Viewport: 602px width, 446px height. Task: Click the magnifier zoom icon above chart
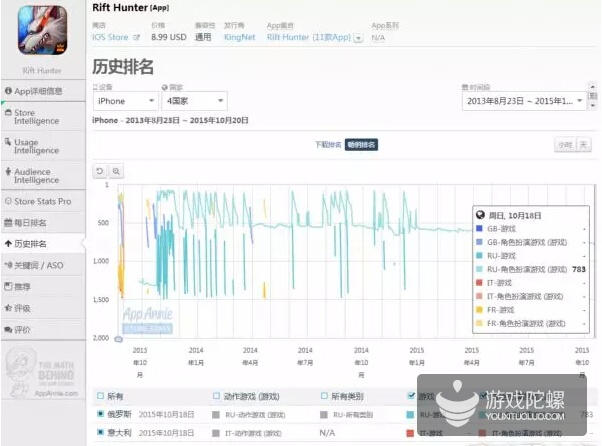116,171
